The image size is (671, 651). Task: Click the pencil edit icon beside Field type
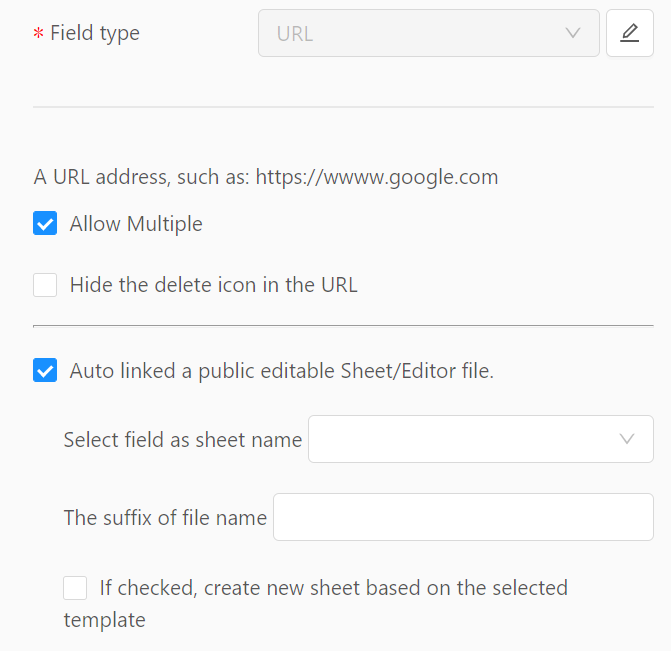pos(629,33)
